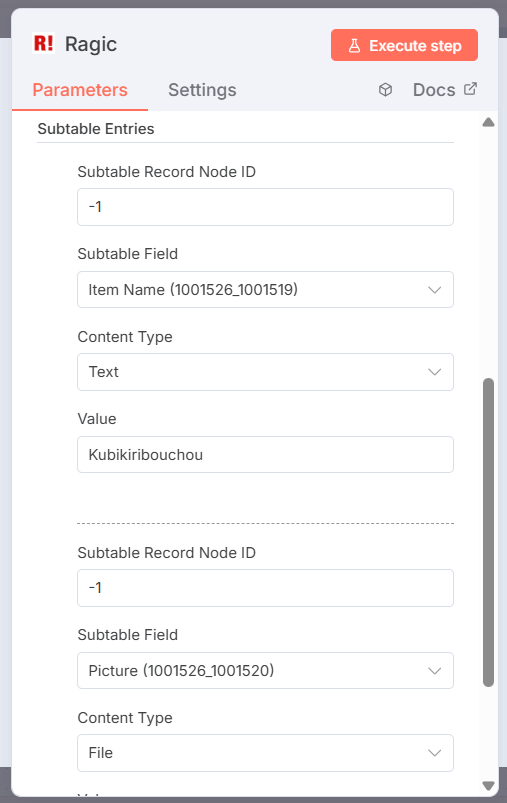The image size is (507, 803).
Task: Click the flask icon in Execute step
Action: [x=354, y=46]
